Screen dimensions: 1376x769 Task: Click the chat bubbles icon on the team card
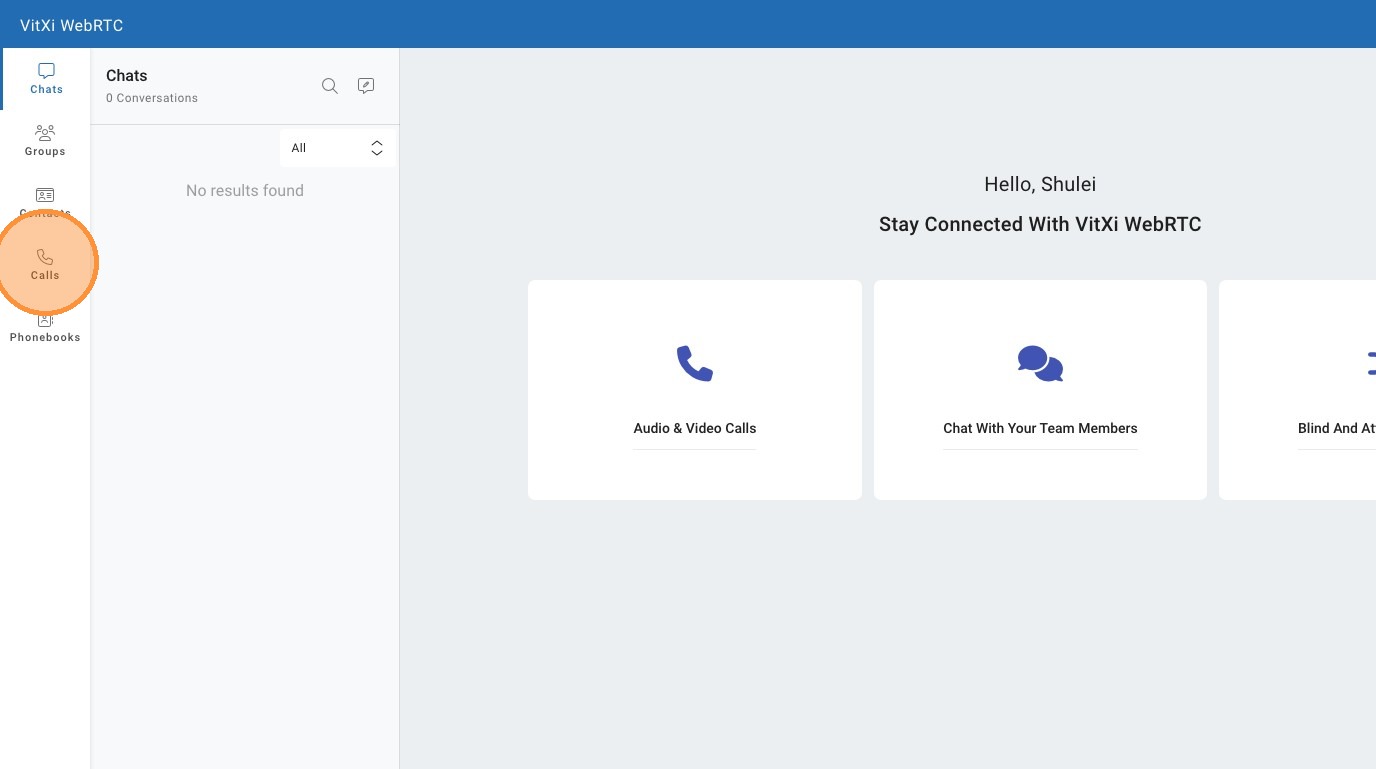click(1040, 363)
